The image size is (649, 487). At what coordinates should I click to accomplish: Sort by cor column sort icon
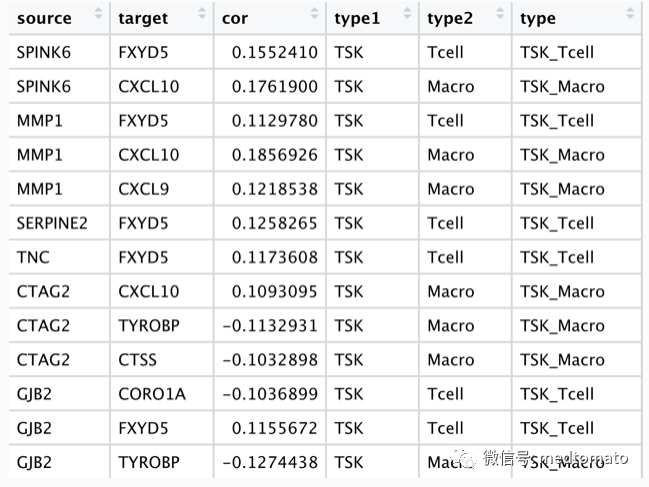(315, 14)
